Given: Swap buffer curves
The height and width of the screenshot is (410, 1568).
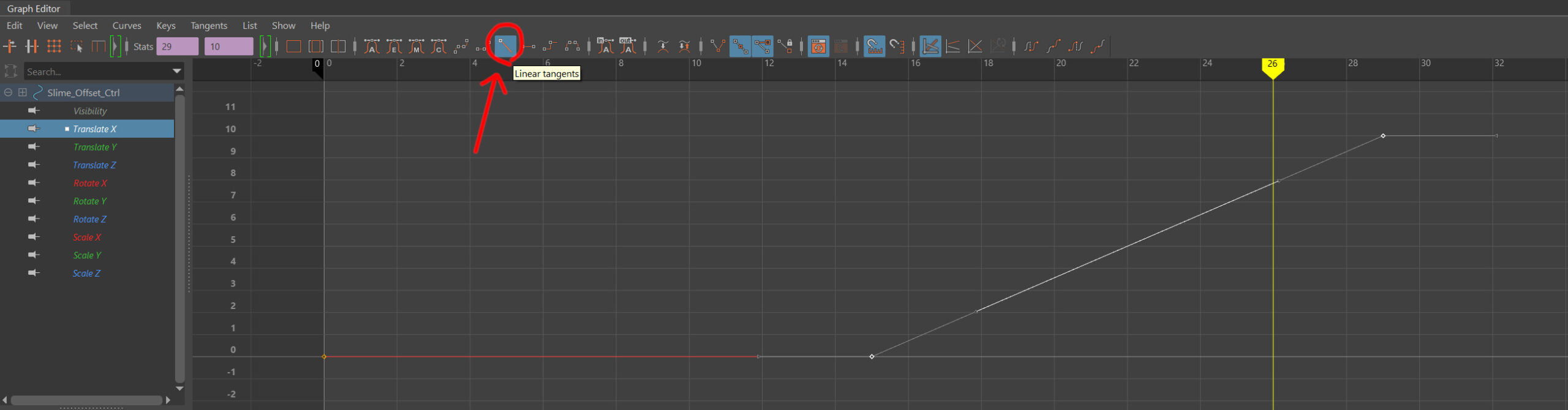Looking at the screenshot, I should point(685,46).
